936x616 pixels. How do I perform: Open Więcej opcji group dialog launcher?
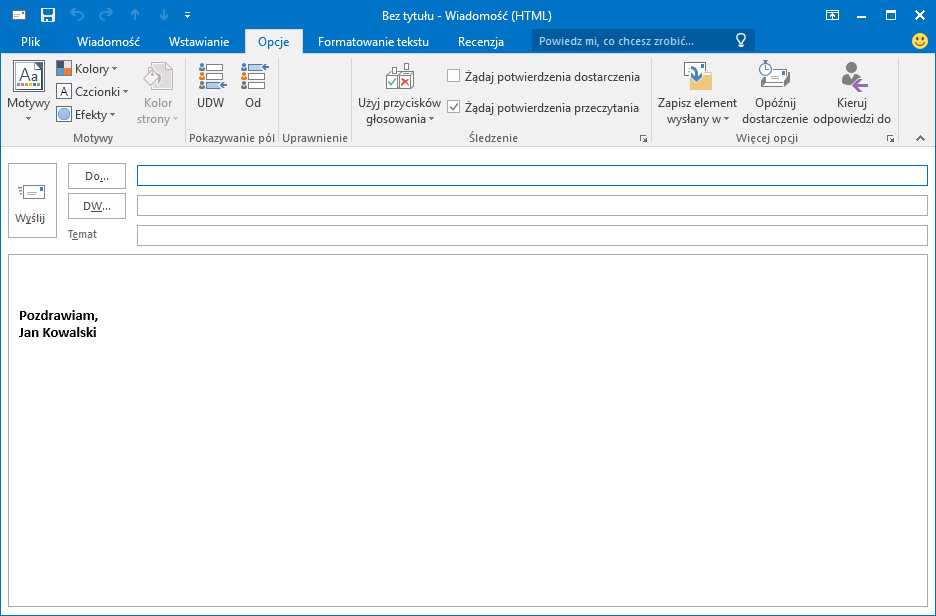[x=890, y=138]
